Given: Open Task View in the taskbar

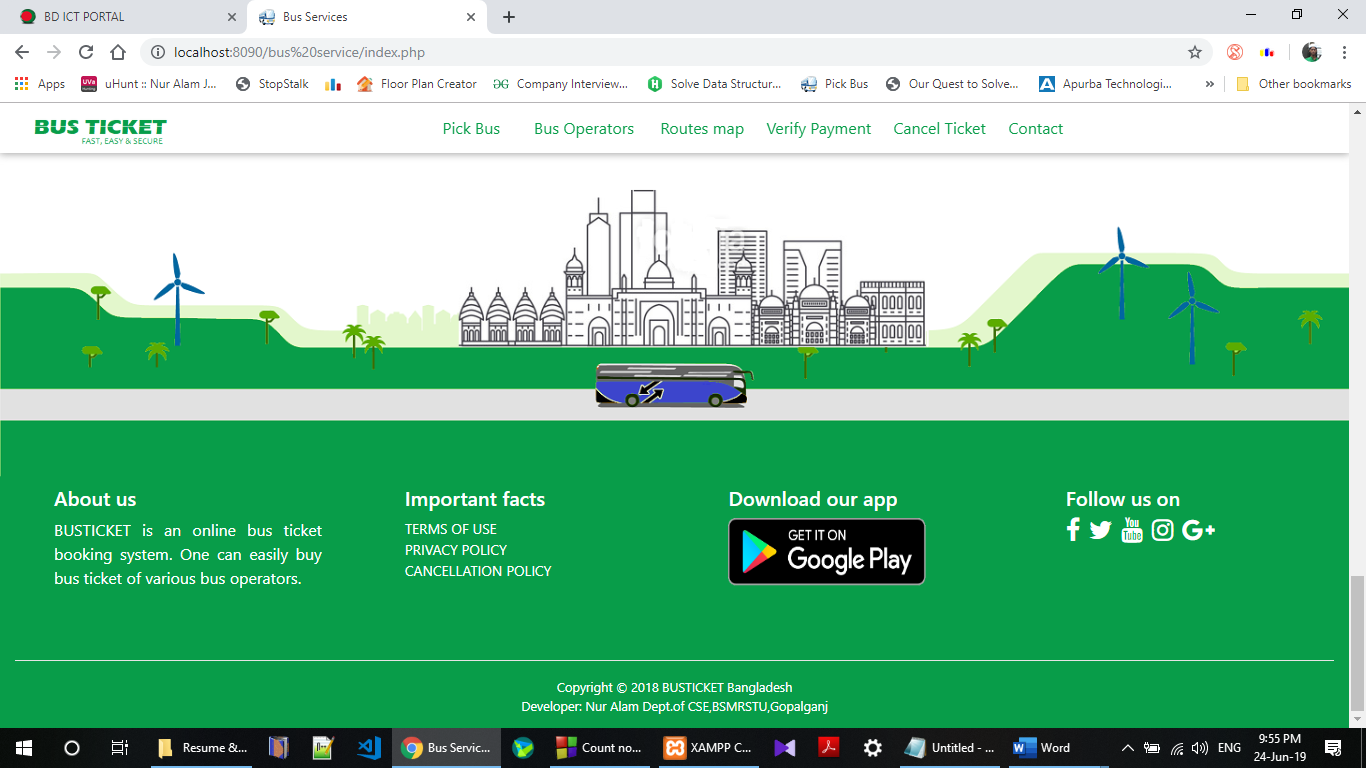Looking at the screenshot, I should [120, 747].
